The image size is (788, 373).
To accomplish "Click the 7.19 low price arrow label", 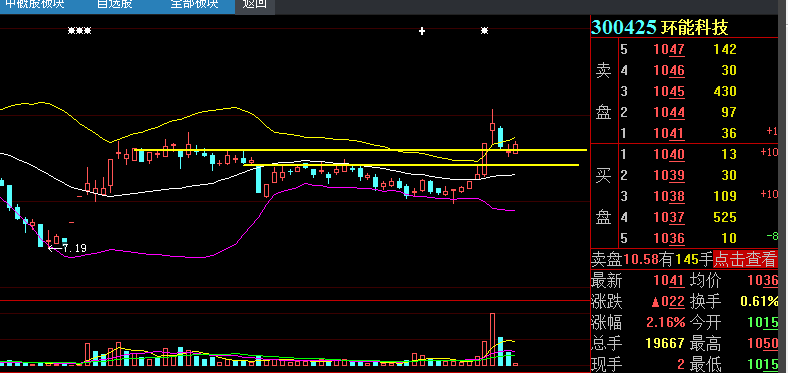I will click(67, 248).
